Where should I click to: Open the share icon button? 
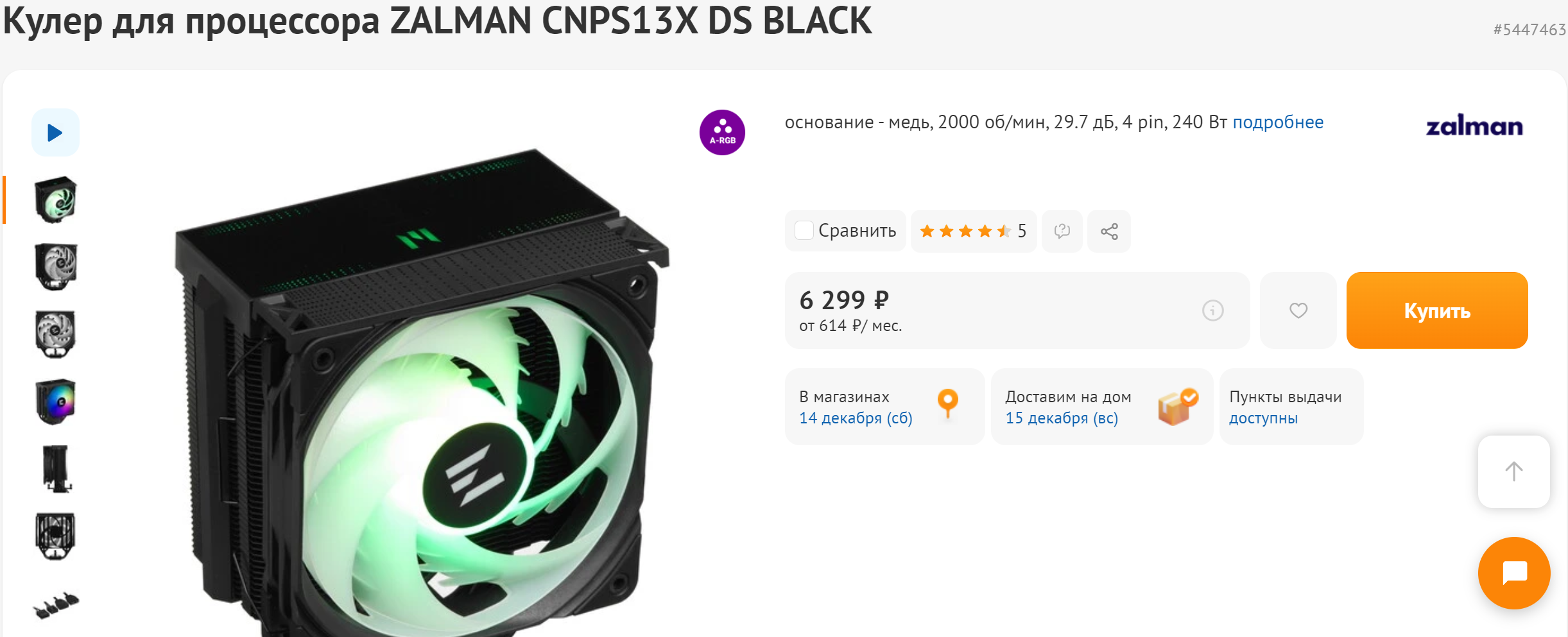(1108, 231)
